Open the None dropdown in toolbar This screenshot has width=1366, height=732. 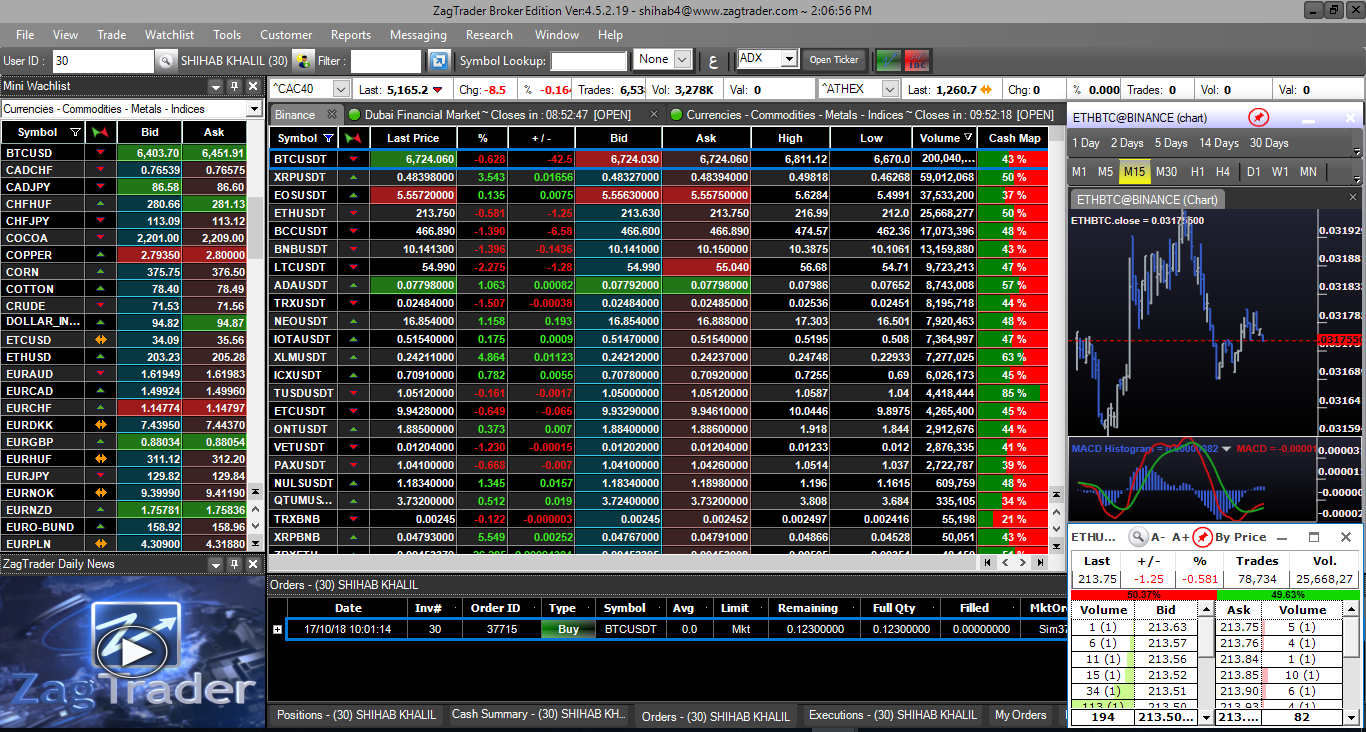(683, 60)
